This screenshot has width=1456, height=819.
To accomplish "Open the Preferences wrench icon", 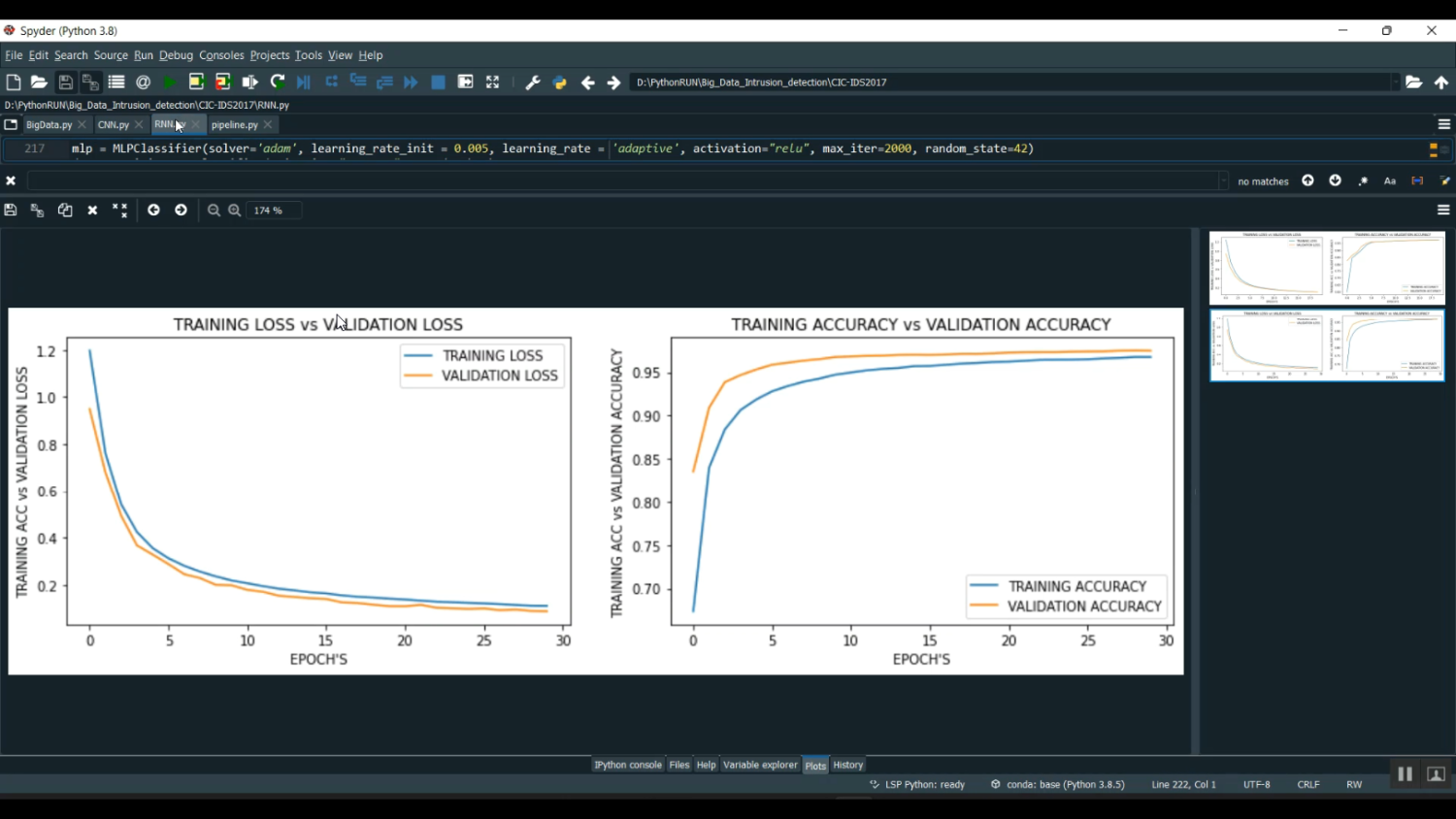I will click(532, 82).
